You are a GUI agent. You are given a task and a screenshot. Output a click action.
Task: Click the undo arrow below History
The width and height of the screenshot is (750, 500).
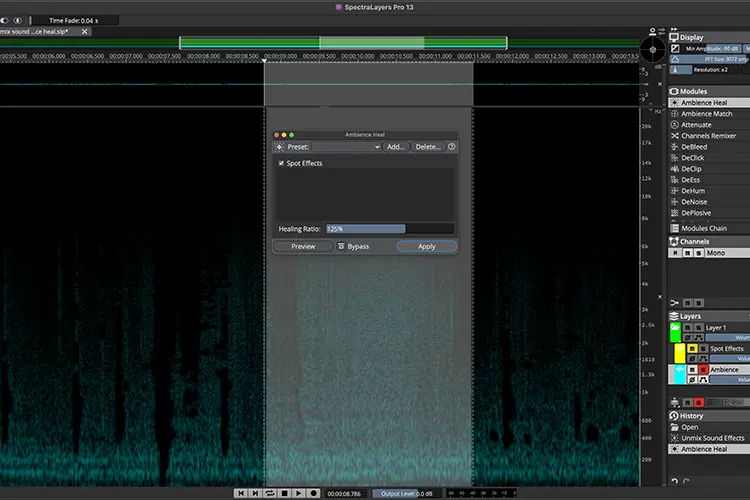click(674, 481)
